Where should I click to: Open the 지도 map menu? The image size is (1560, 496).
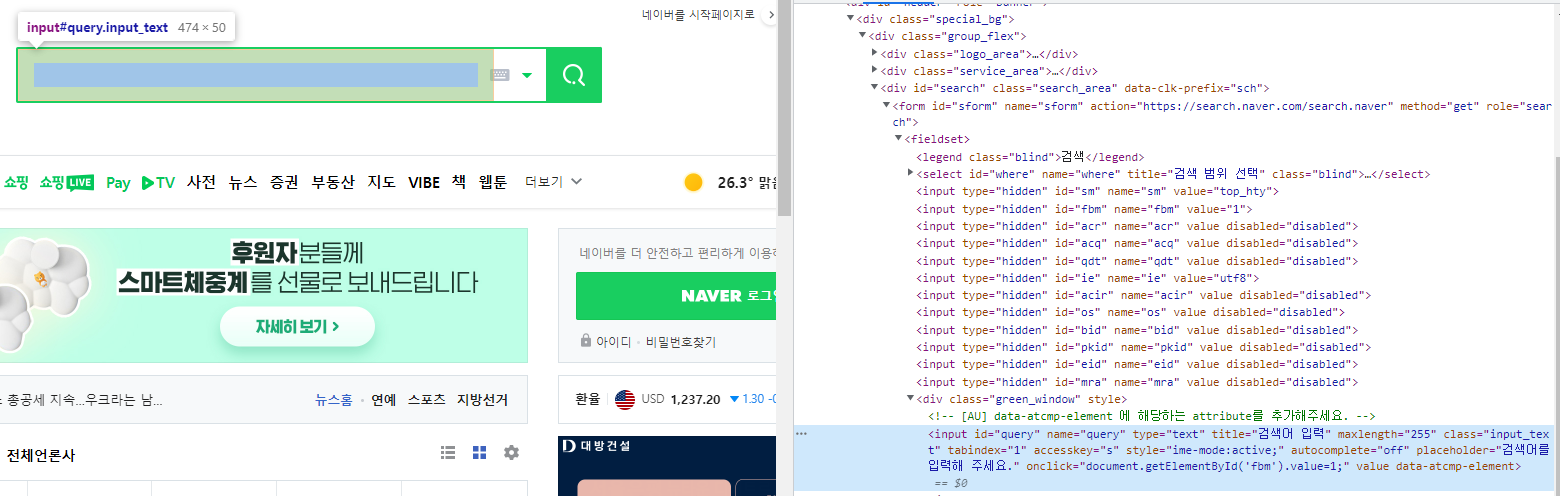click(x=382, y=182)
